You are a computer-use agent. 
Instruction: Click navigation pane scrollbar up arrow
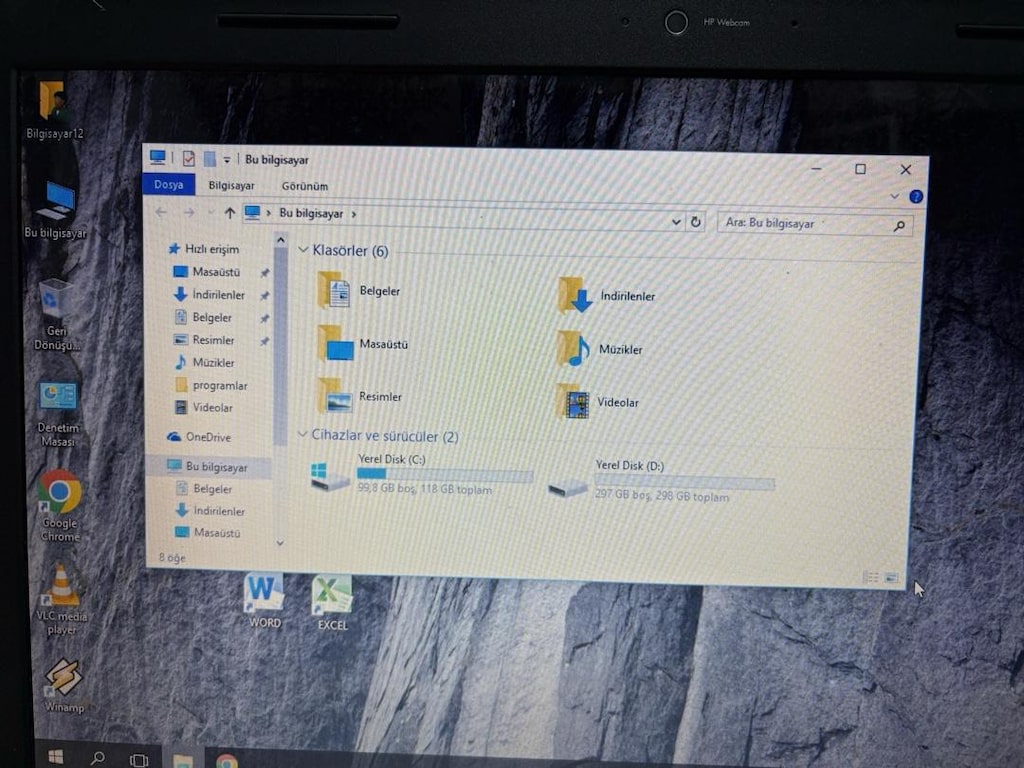pyautogui.click(x=281, y=240)
